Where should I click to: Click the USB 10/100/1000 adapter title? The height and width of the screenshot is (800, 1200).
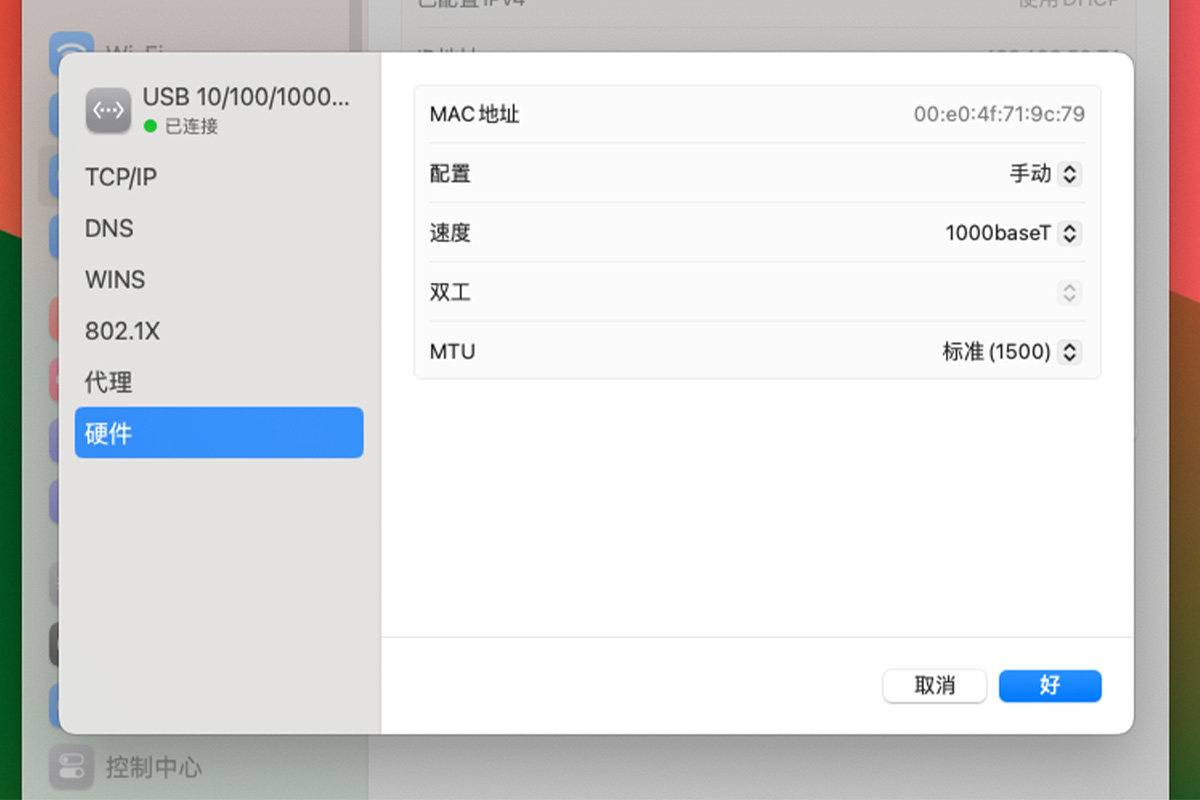[246, 98]
